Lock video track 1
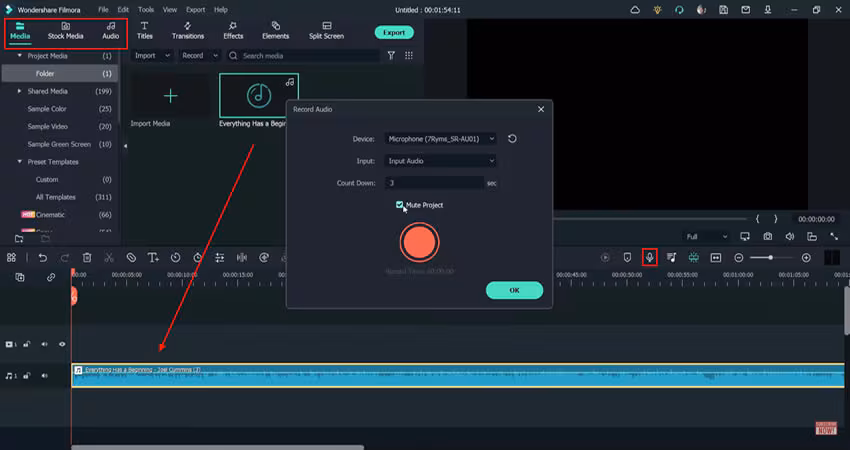Image resolution: width=850 pixels, height=450 pixels. point(27,344)
